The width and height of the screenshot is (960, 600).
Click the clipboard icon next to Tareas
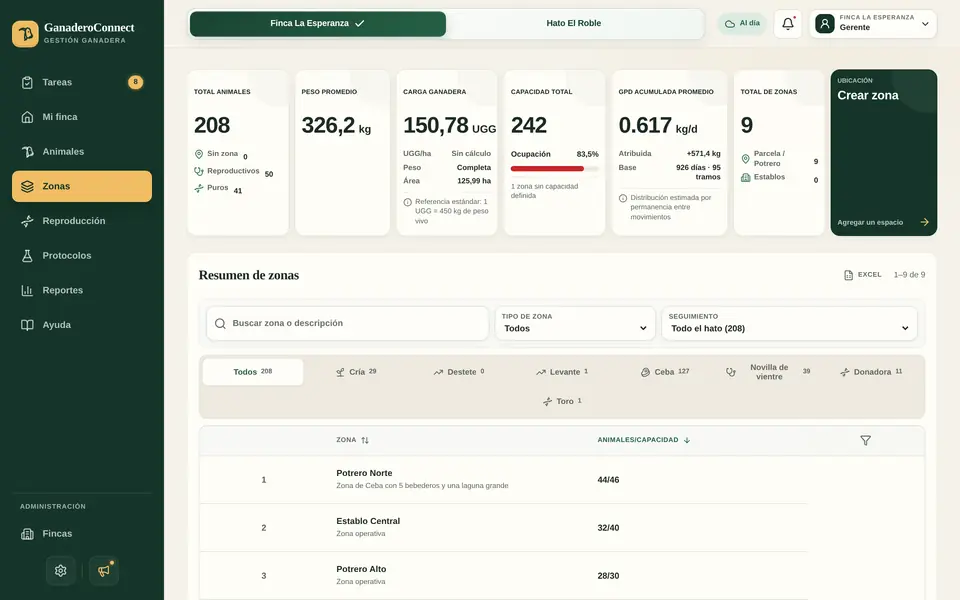(27, 82)
